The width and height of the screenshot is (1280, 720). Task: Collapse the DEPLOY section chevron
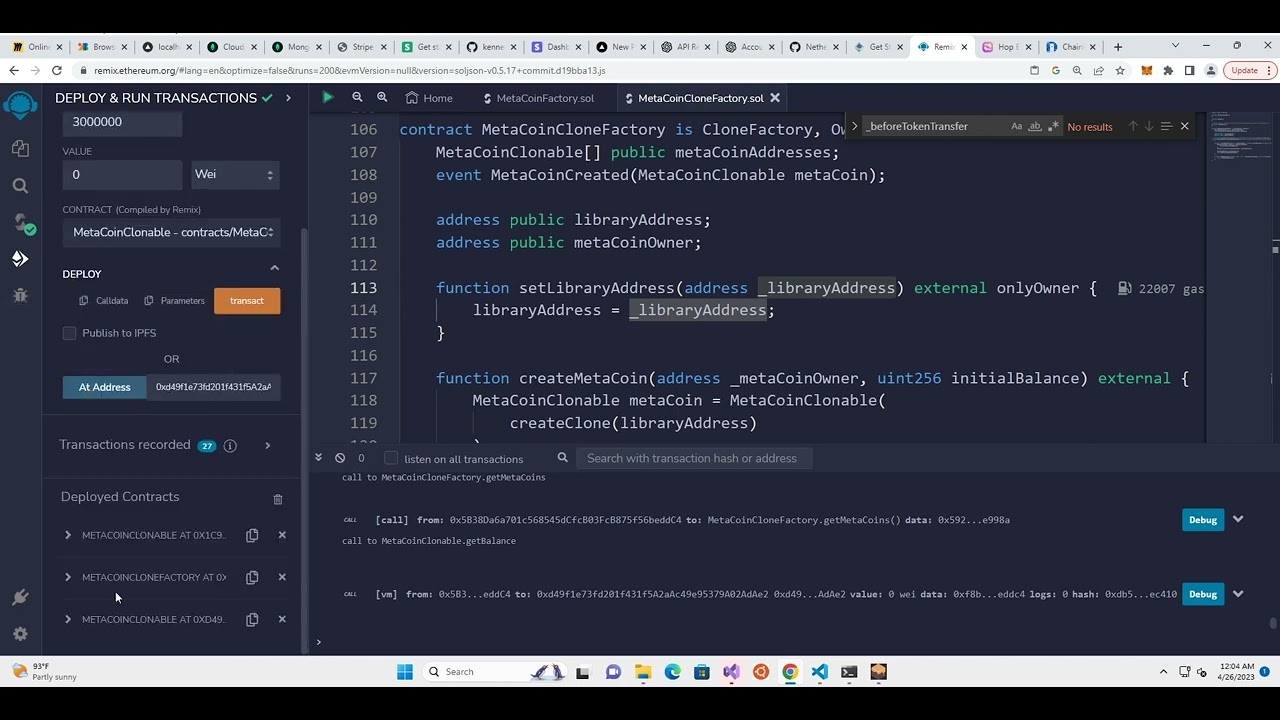point(274,268)
